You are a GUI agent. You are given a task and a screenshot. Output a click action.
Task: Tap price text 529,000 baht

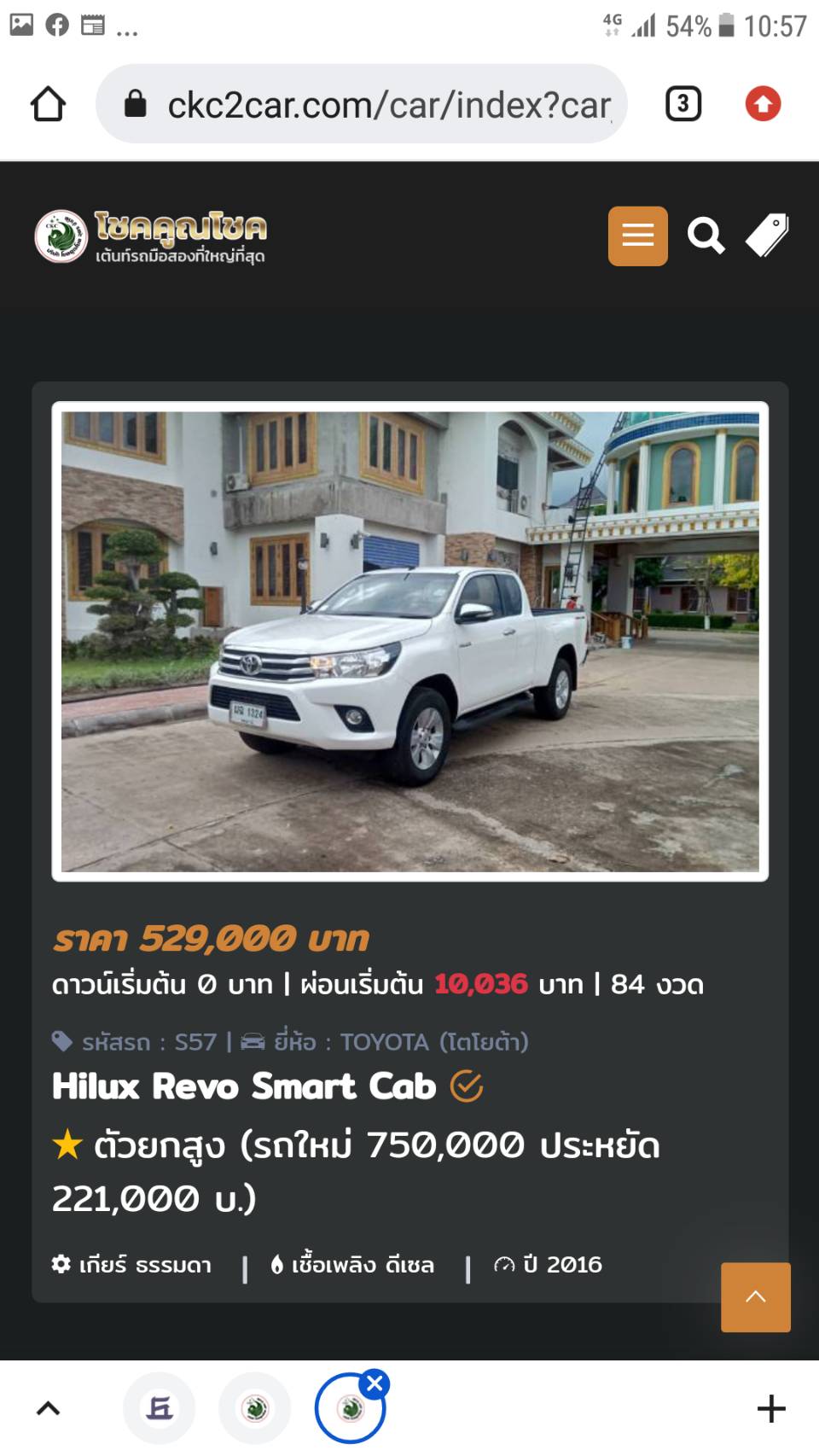tap(211, 939)
